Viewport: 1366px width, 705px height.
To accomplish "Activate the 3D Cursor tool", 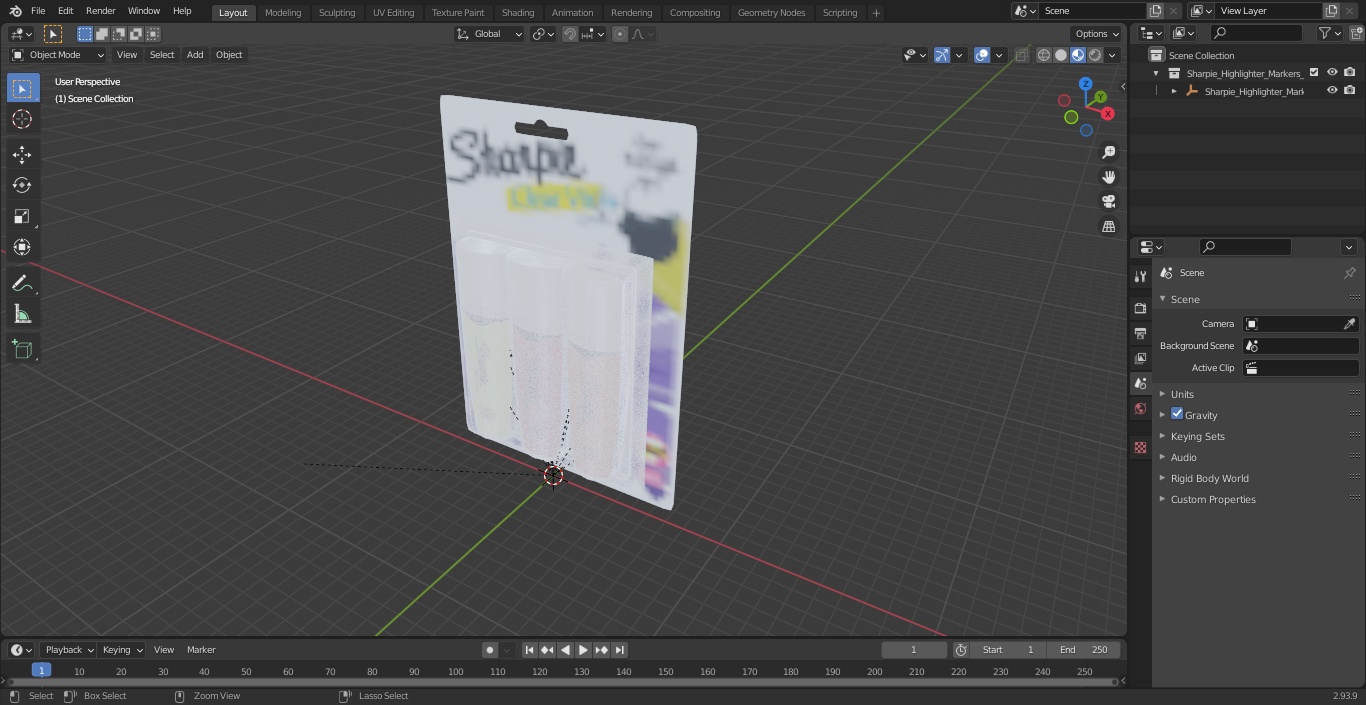I will coord(22,119).
